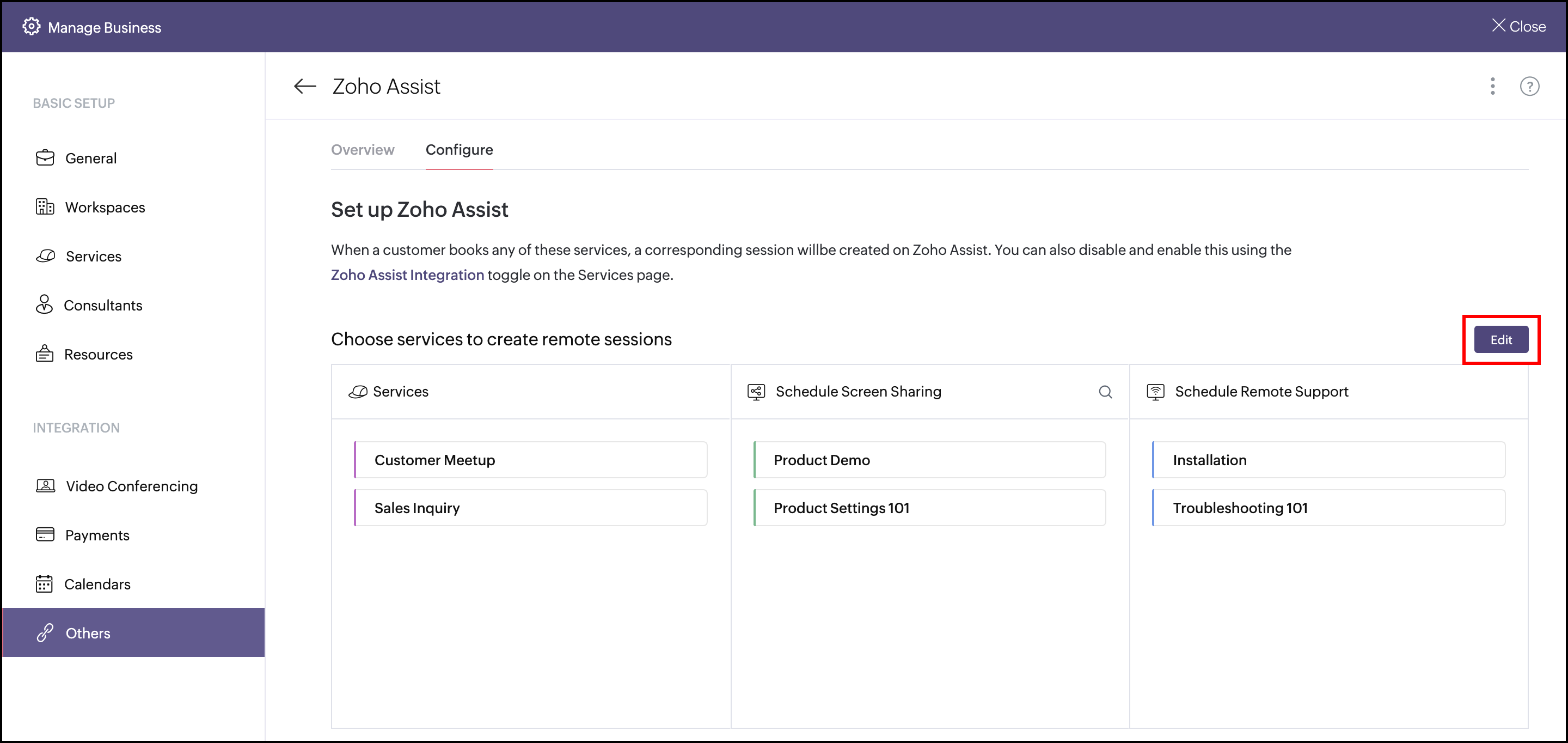Open the Zoho Assist Integration link
Image resolution: width=1568 pixels, height=743 pixels.
click(x=407, y=275)
